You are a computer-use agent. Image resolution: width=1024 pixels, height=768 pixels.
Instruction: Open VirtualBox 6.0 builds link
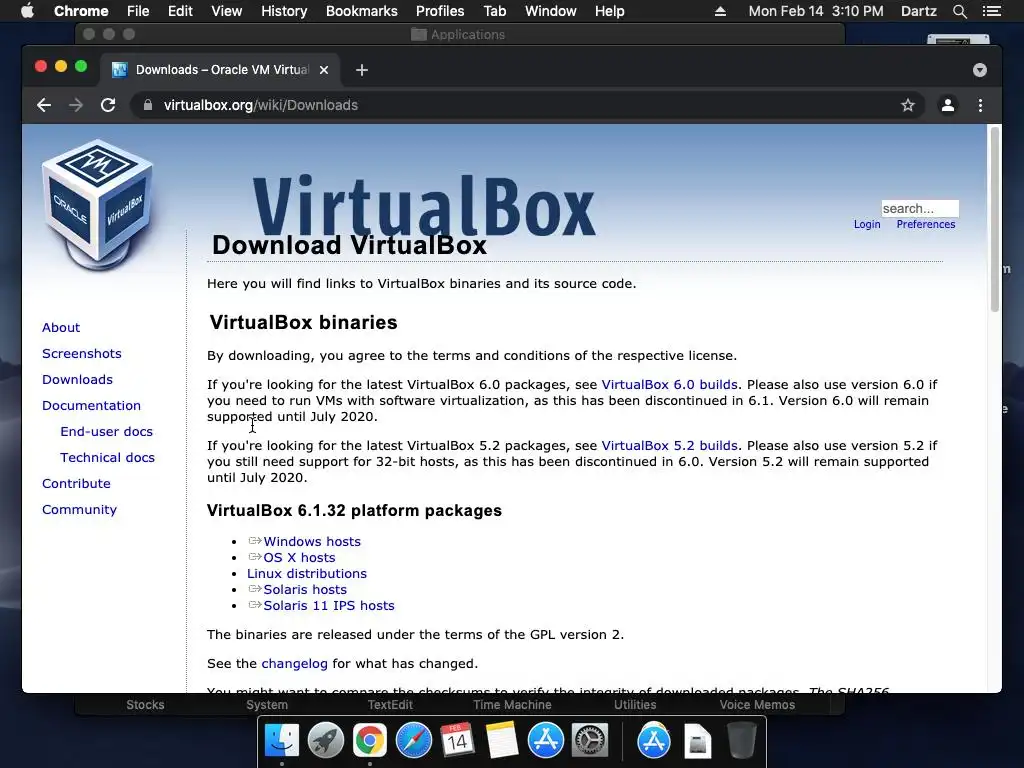[x=669, y=385]
